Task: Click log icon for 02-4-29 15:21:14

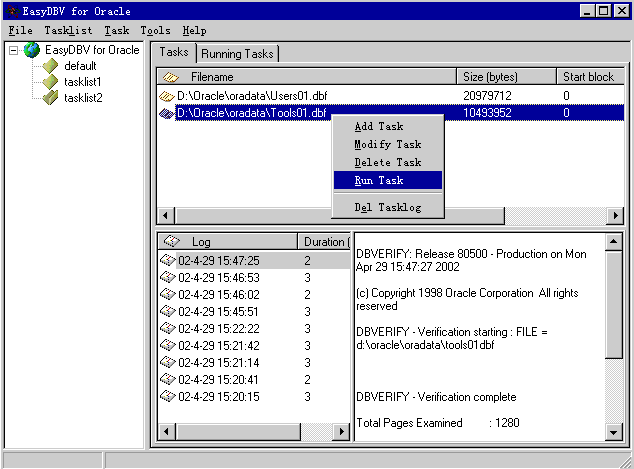Action: pyautogui.click(x=167, y=362)
